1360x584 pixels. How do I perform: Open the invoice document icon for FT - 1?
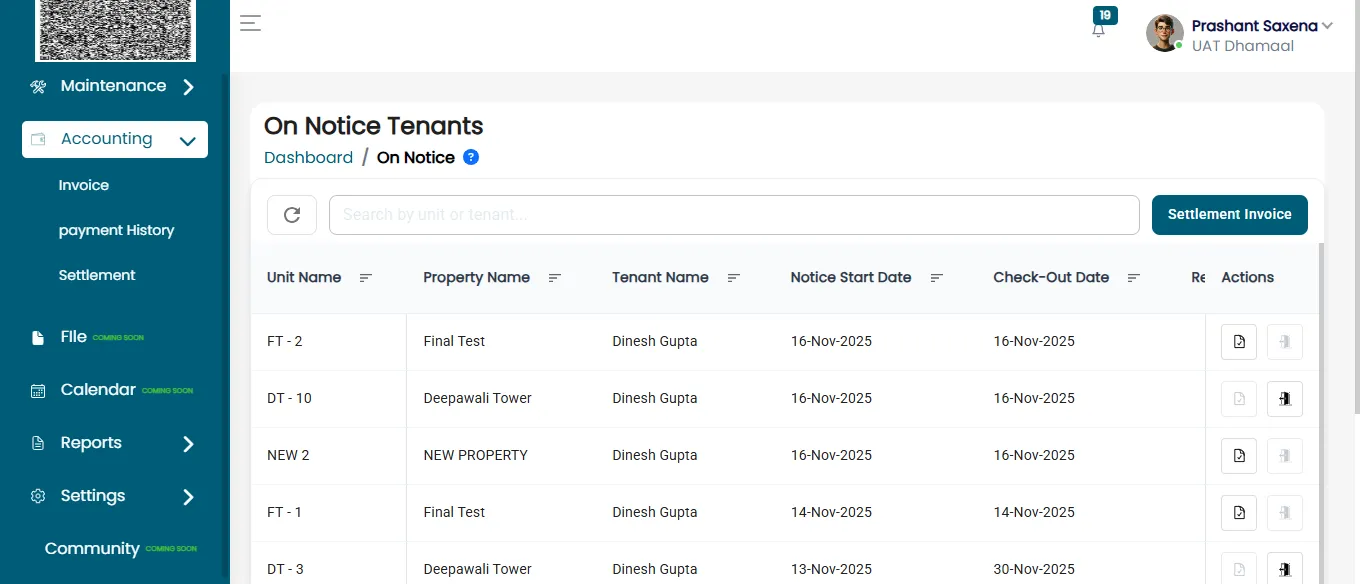1239,513
